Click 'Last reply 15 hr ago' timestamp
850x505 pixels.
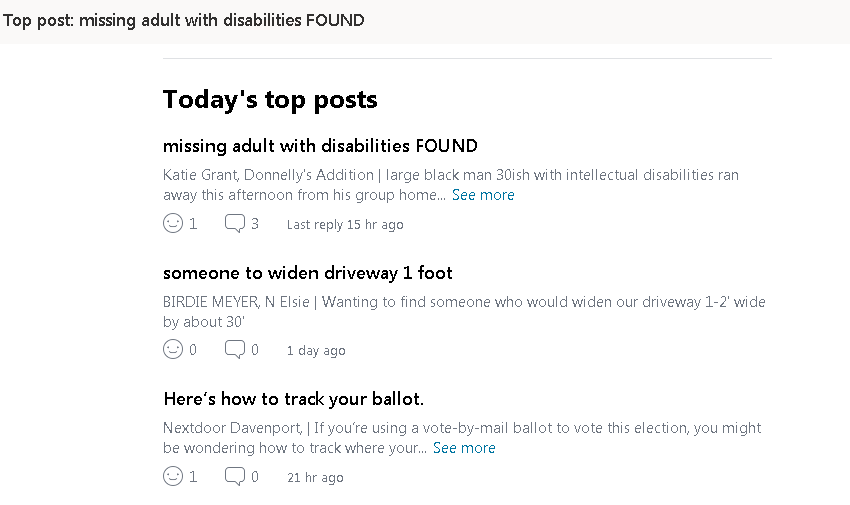345,224
